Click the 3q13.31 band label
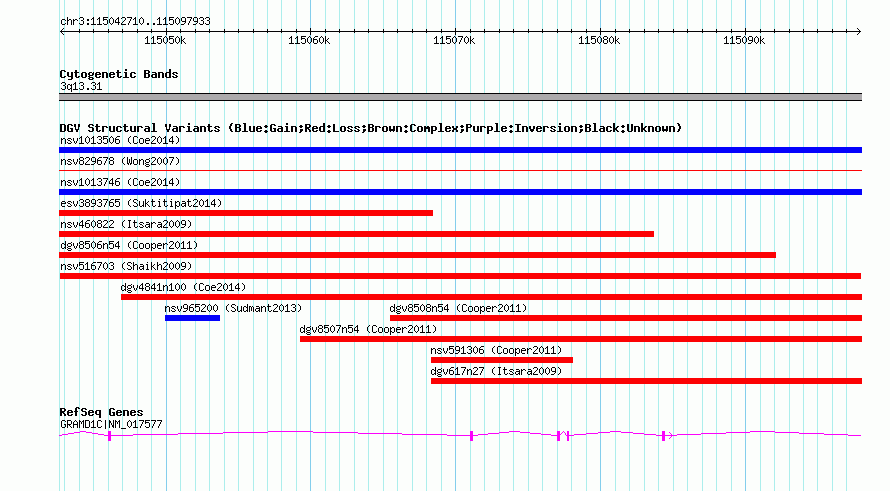 coord(81,86)
